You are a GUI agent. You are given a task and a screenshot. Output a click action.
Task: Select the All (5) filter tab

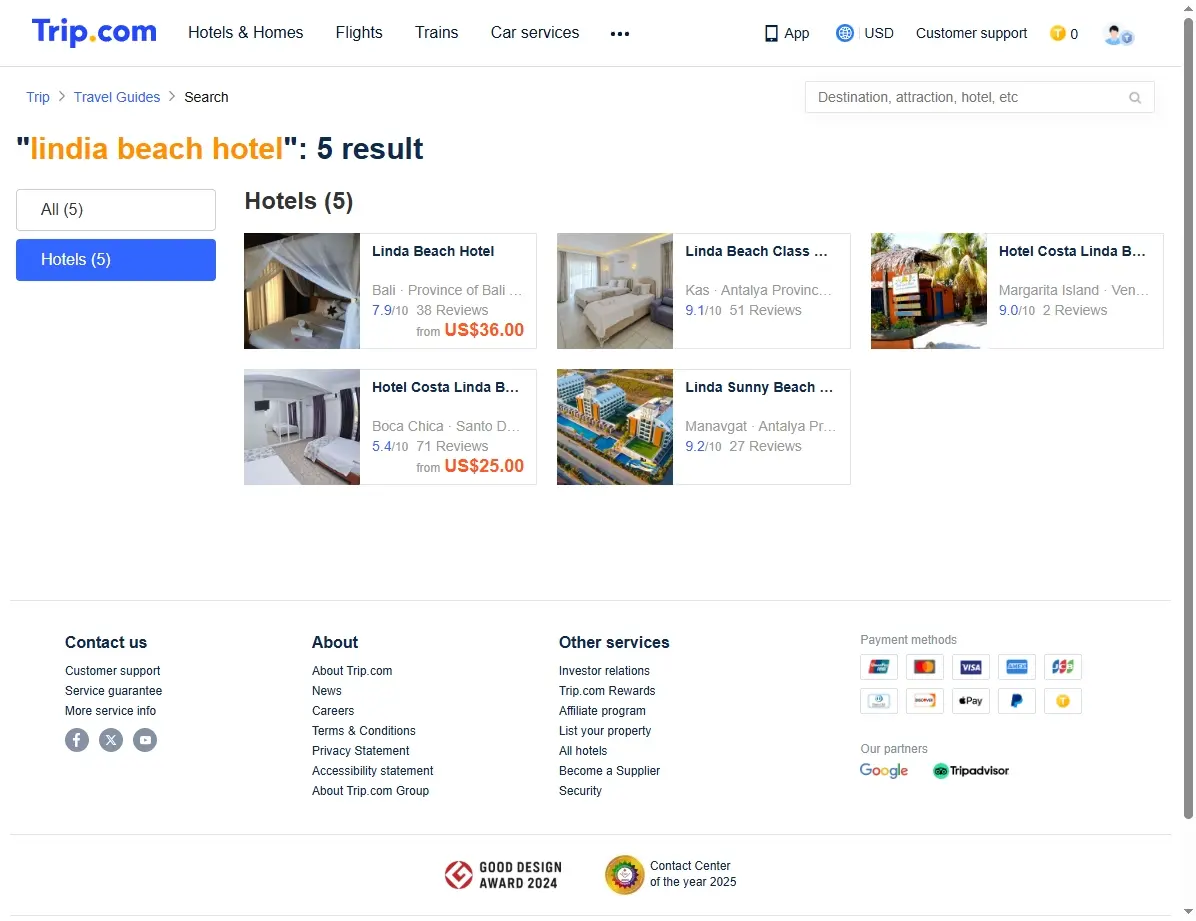click(116, 210)
